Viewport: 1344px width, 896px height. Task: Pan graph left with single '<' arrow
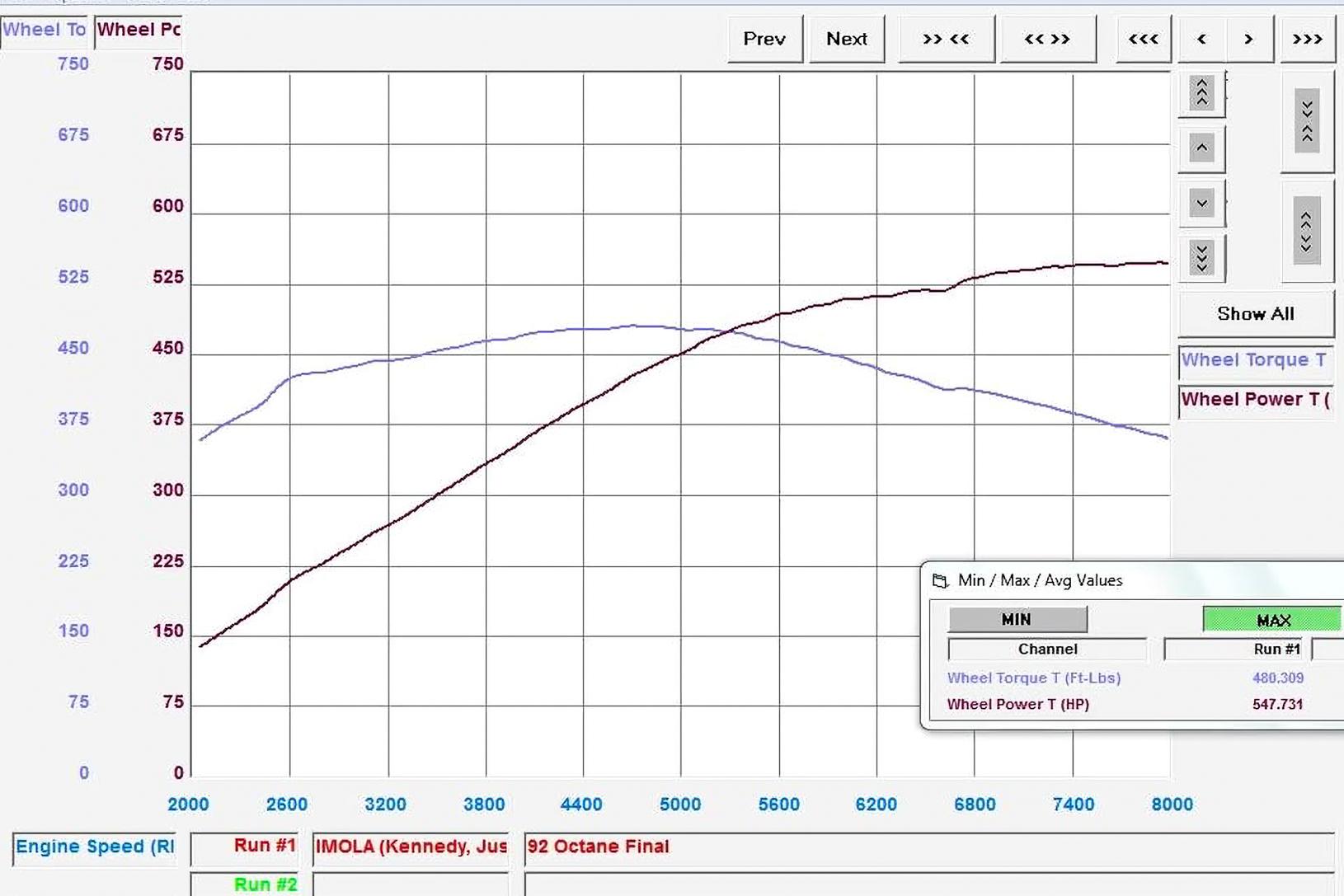tap(1201, 39)
